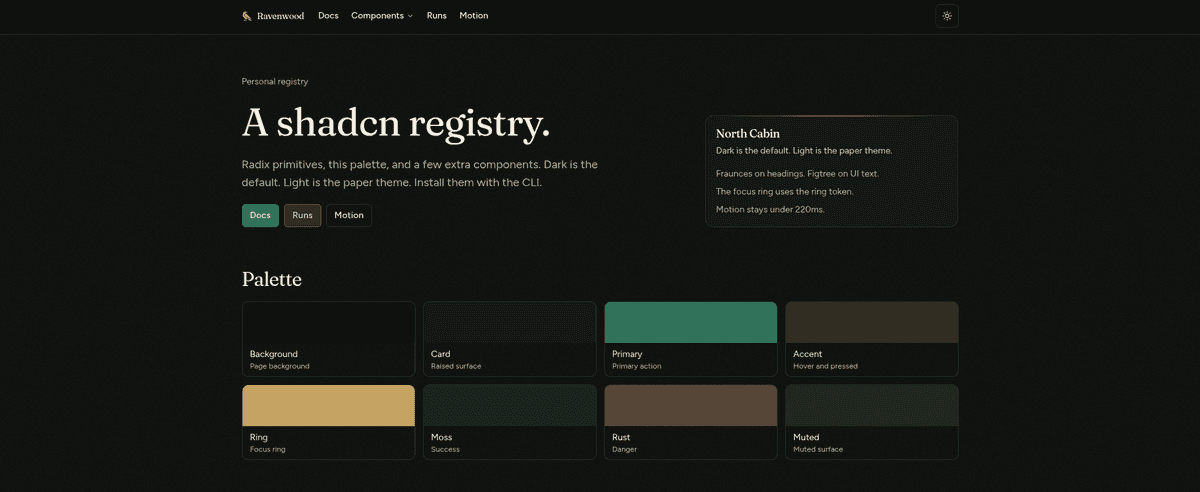The width and height of the screenshot is (1200, 492).
Task: Click the North Cabin card heading
Action: tap(748, 133)
